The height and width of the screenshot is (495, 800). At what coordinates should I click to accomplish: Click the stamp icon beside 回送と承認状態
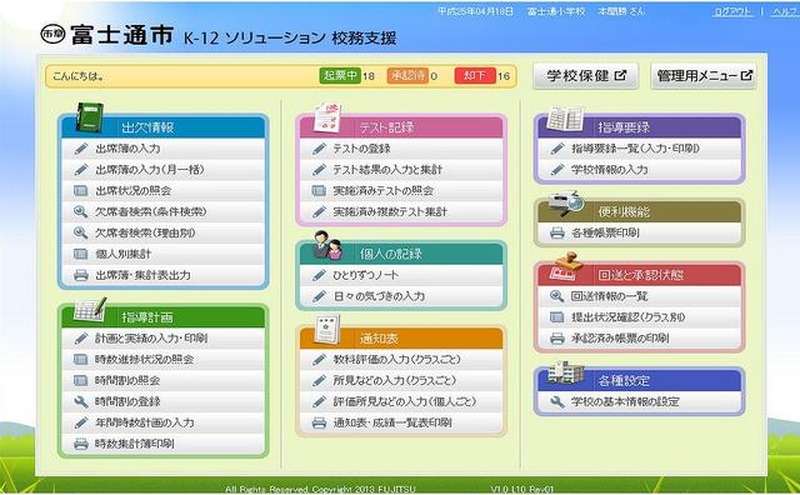tap(562, 270)
